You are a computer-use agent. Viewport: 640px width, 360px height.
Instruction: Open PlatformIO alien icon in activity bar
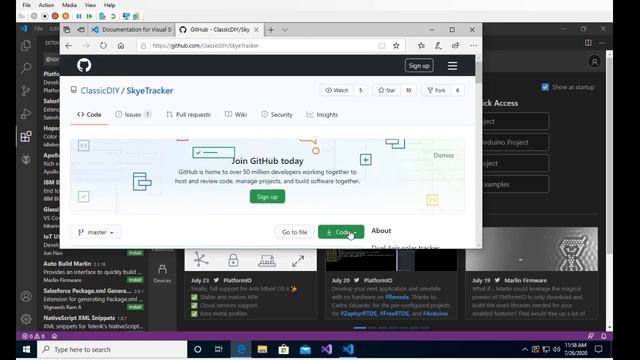point(26,159)
